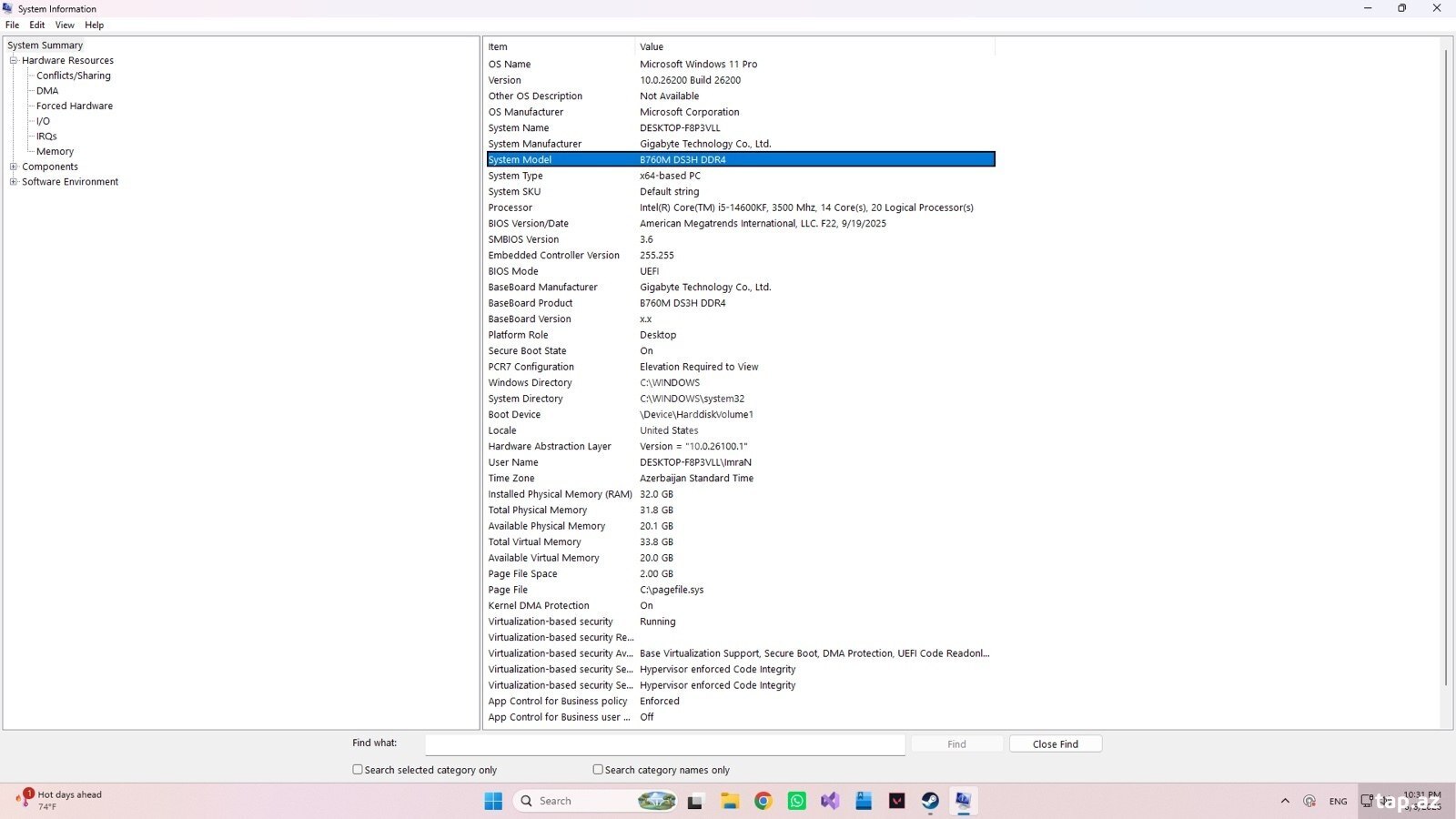The width and height of the screenshot is (1456, 819).
Task: Select the Available Physical Memory row
Action: [741, 526]
